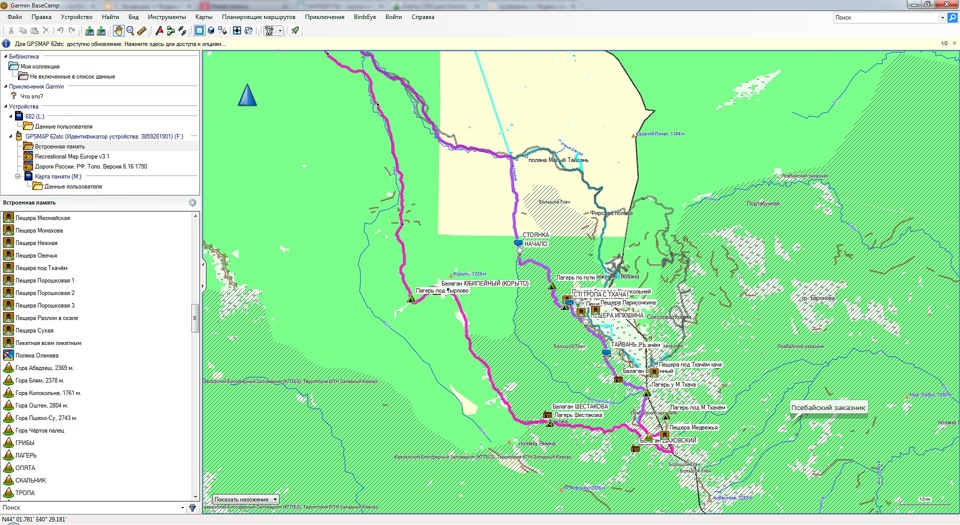This screenshot has height=525, width=960.
Task: Click the blue search magnifier button
Action: point(953,18)
